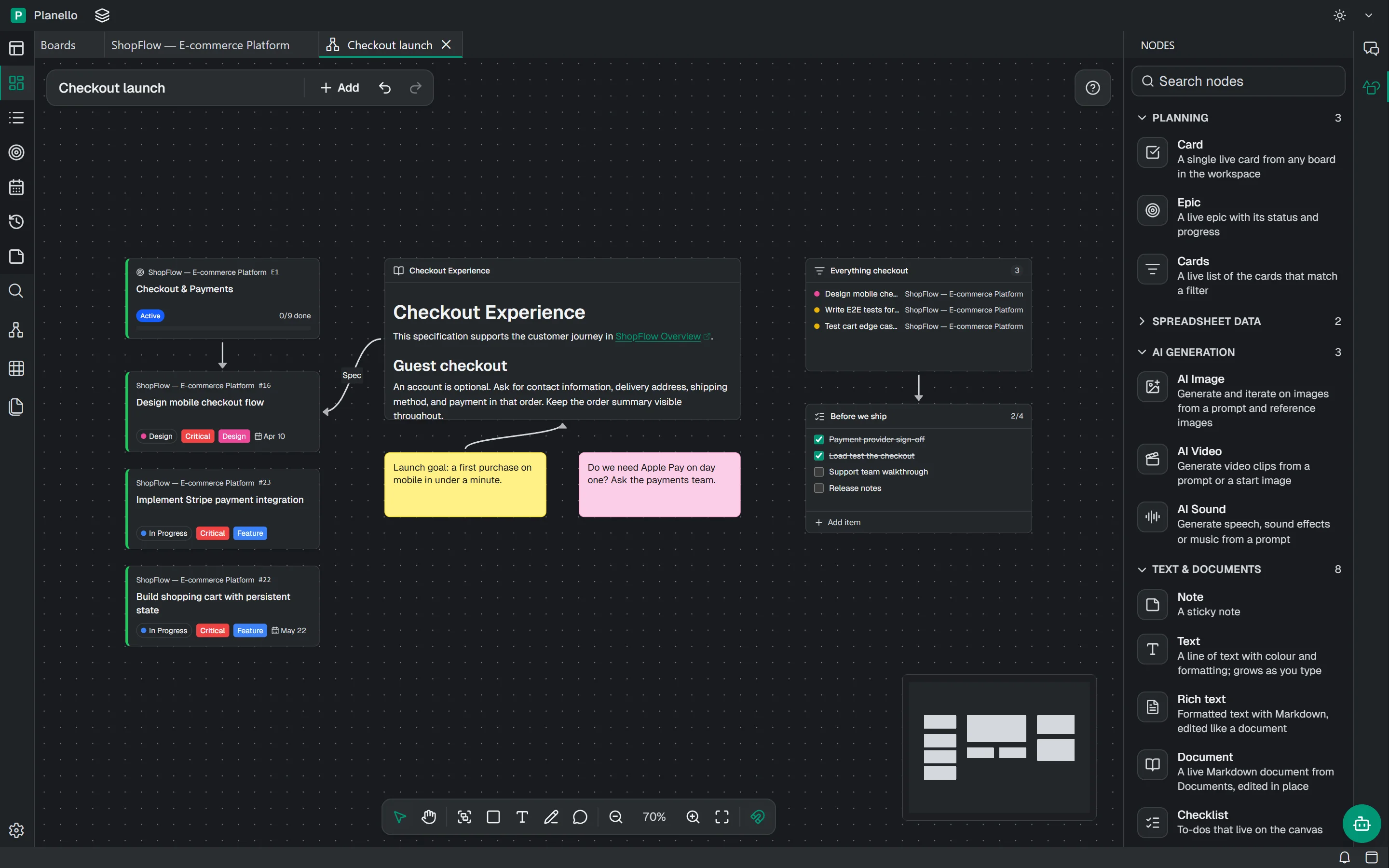Toggle light theme sun icon
The height and width of the screenshot is (868, 1389).
click(x=1340, y=15)
